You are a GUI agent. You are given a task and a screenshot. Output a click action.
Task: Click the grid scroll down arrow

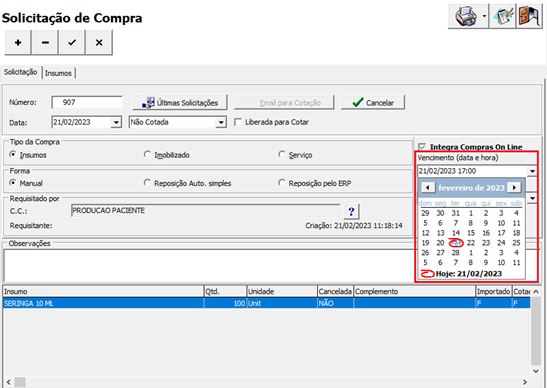coord(536,371)
